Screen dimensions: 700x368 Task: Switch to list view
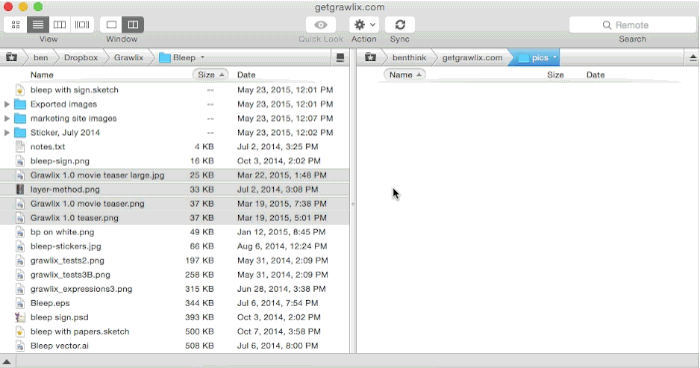(38, 25)
